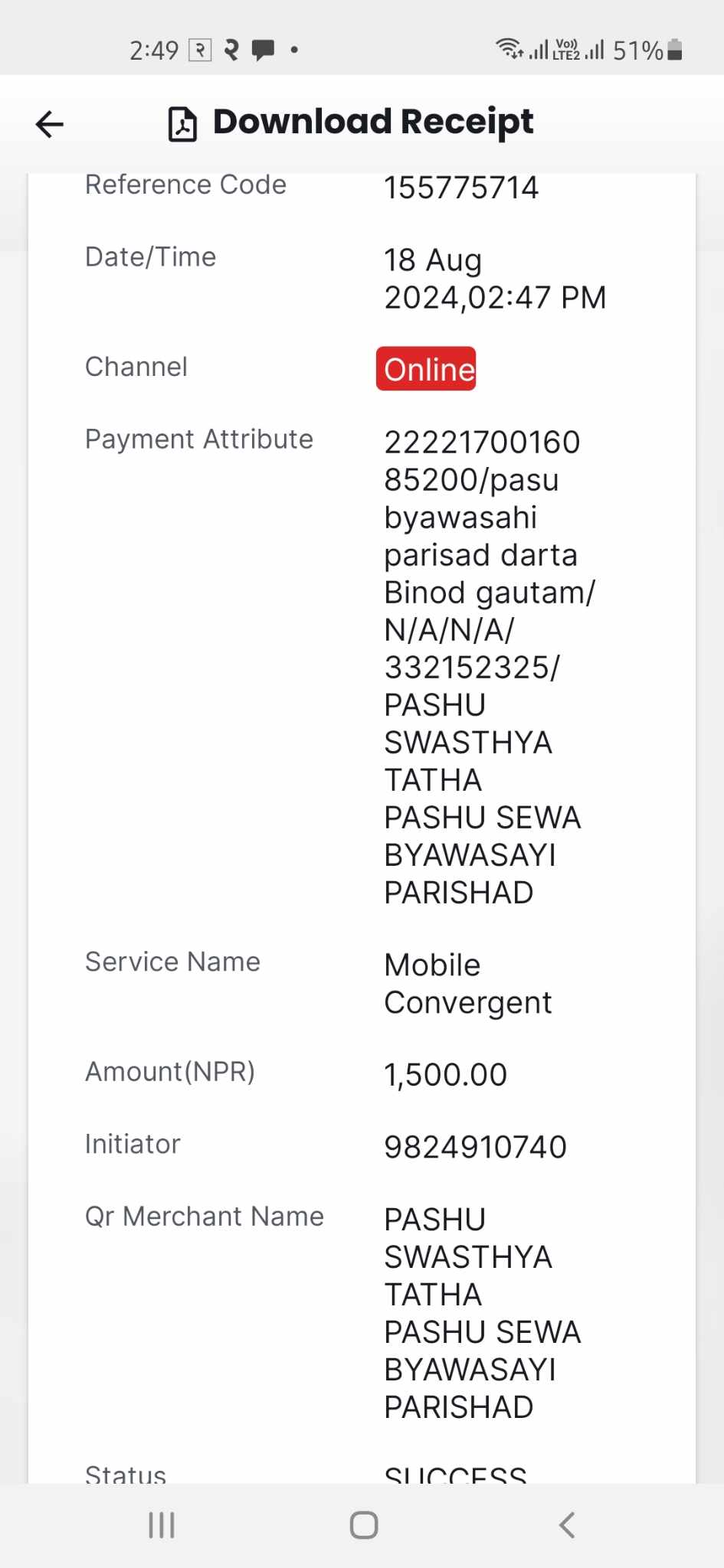Tap the SUCCESS status text

(456, 1474)
